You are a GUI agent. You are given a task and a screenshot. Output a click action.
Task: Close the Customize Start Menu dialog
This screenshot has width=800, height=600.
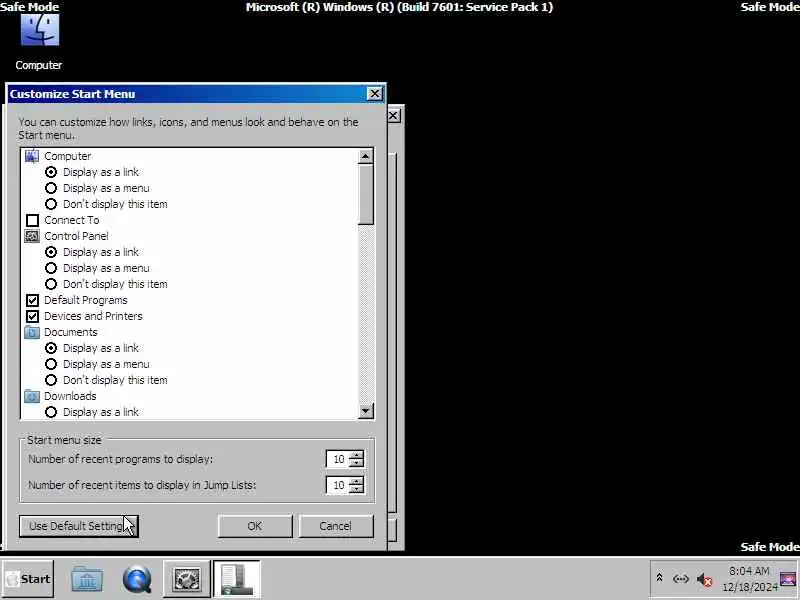click(374, 94)
